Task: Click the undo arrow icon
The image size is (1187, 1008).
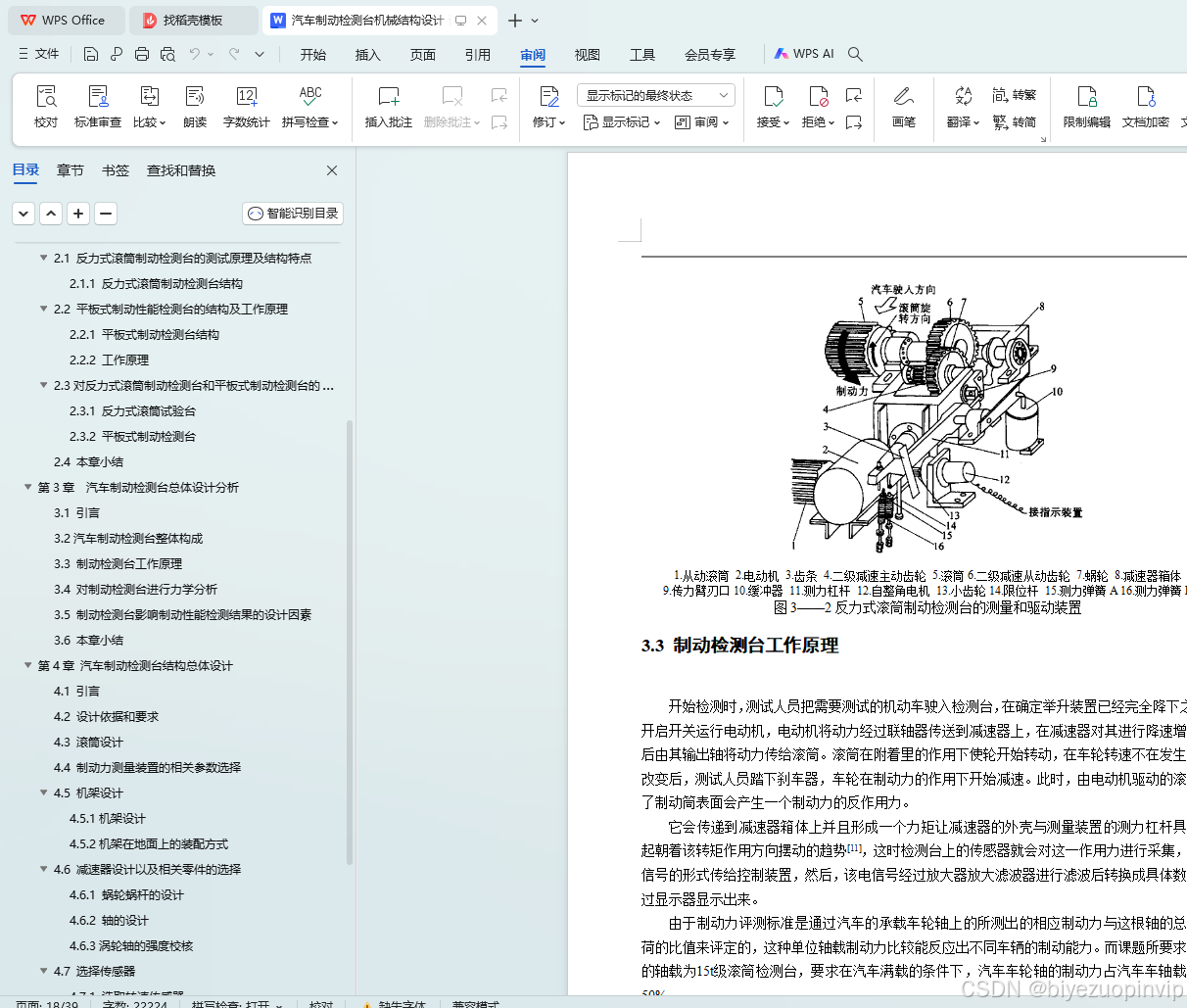Action: tap(195, 54)
